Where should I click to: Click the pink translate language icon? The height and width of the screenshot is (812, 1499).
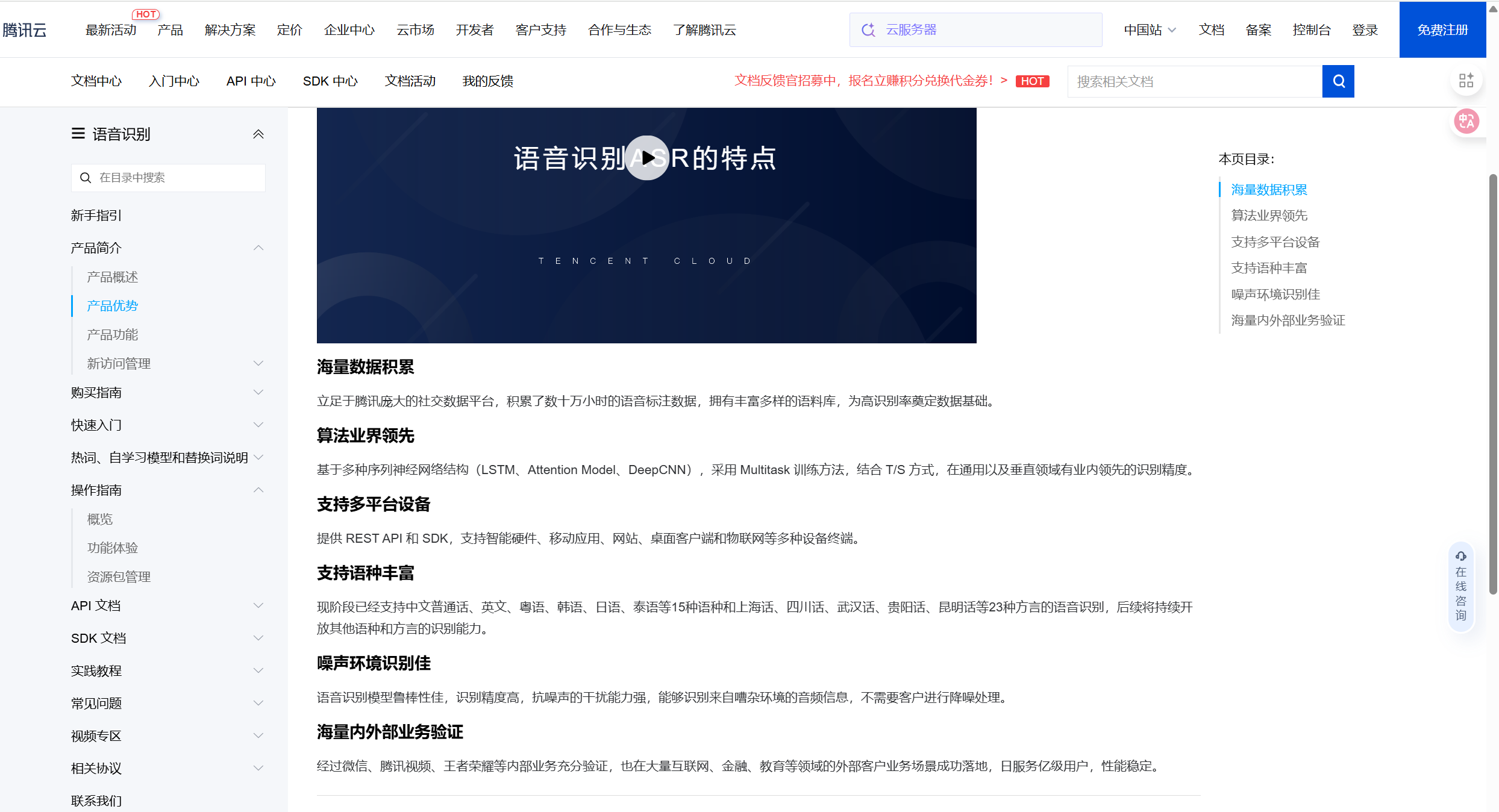[x=1466, y=122]
